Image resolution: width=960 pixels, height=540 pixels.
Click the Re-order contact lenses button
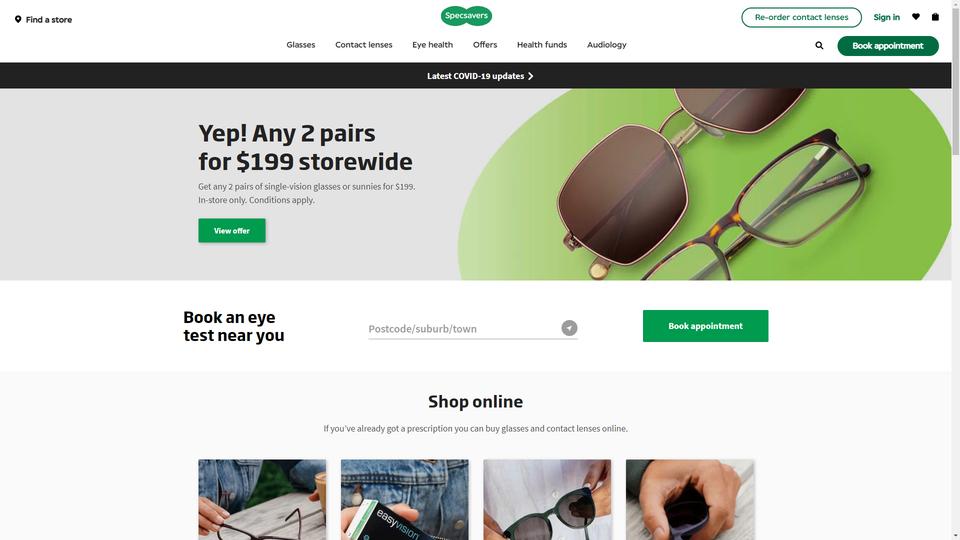pos(801,17)
